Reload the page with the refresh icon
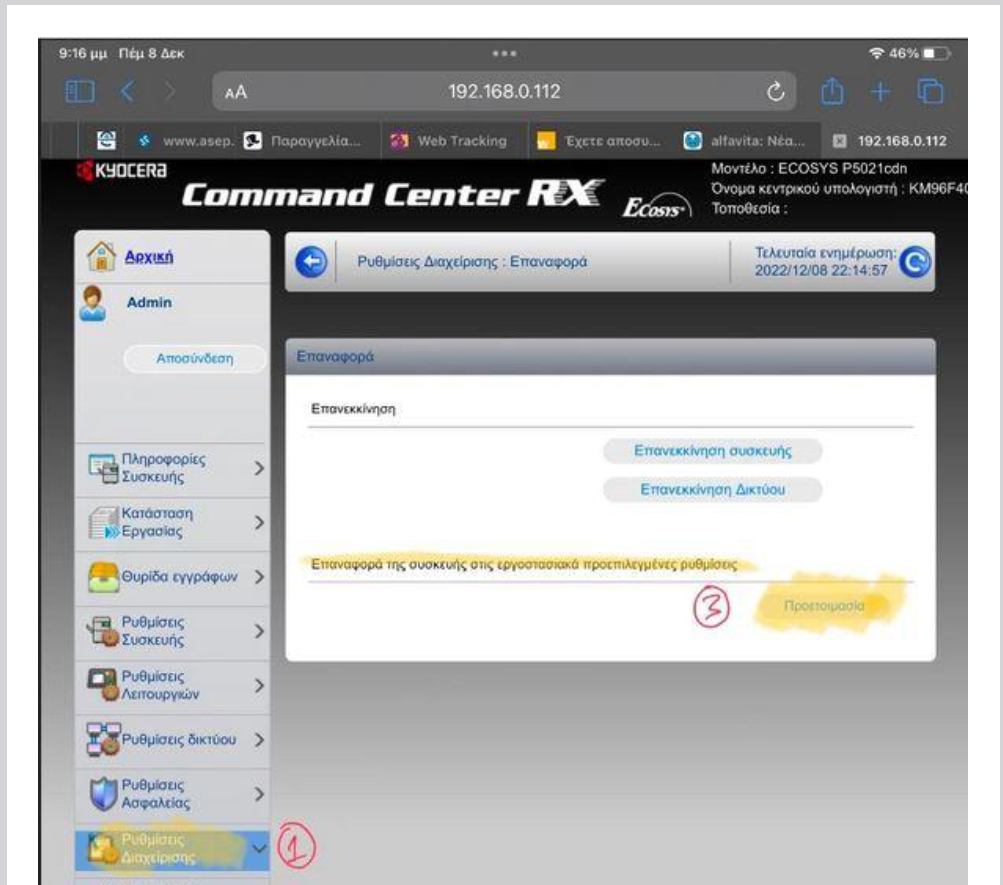The image size is (1003, 885). click(775, 91)
